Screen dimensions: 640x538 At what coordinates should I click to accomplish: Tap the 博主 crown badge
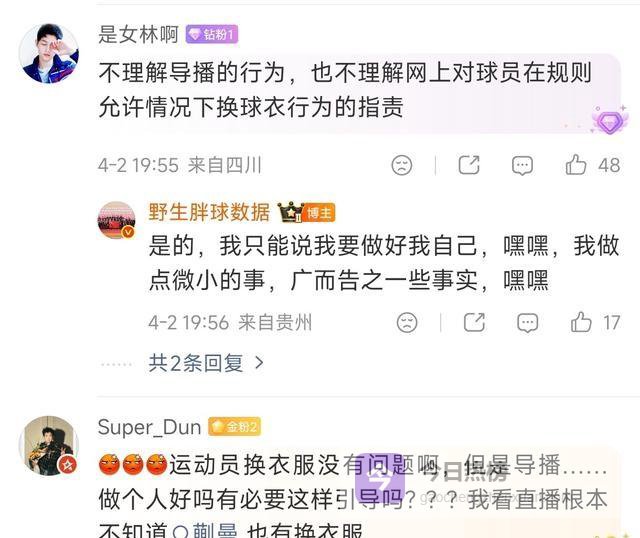[x=307, y=212]
